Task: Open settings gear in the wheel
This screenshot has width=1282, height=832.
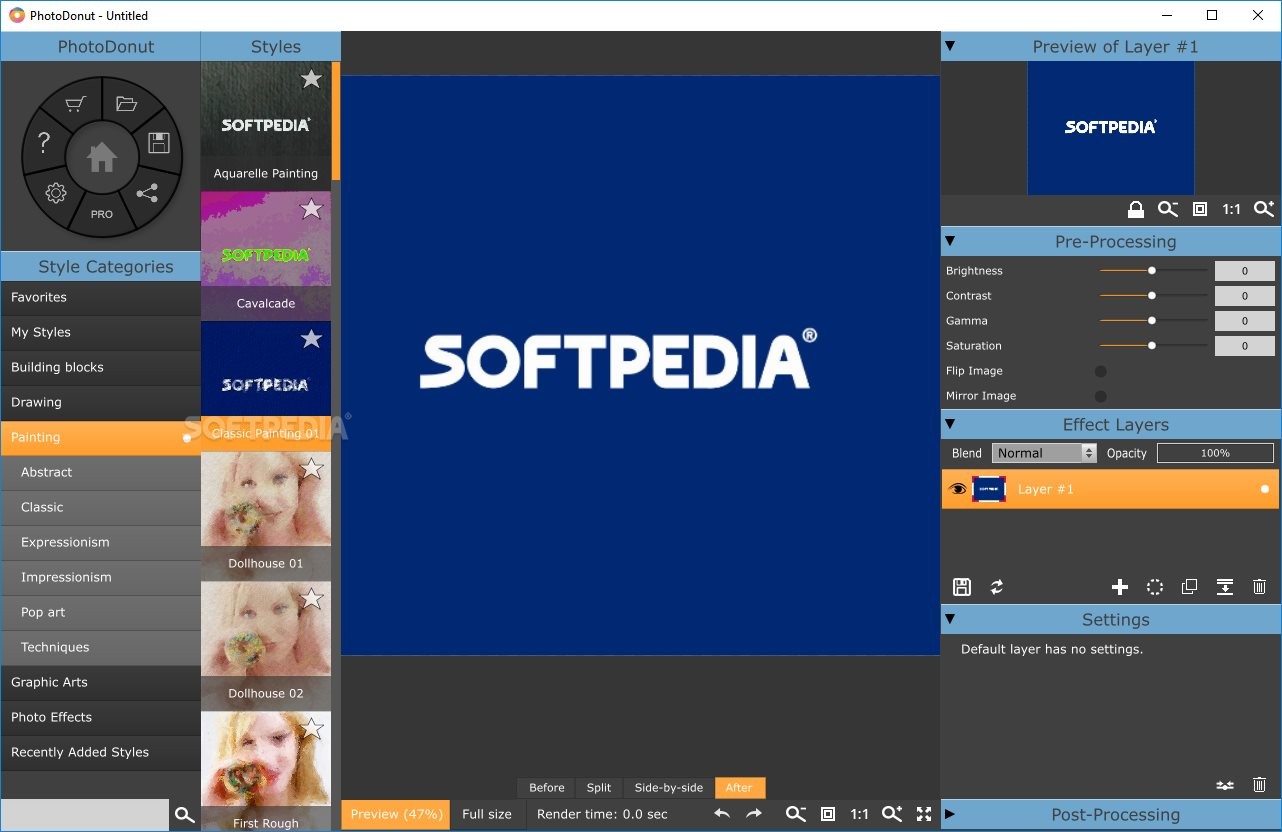Action: pyautogui.click(x=56, y=193)
